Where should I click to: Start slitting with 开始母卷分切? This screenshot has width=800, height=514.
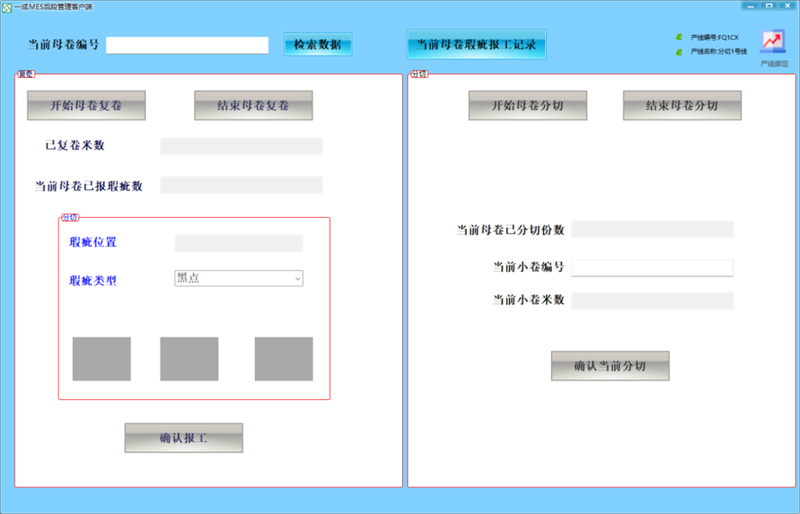pos(527,105)
